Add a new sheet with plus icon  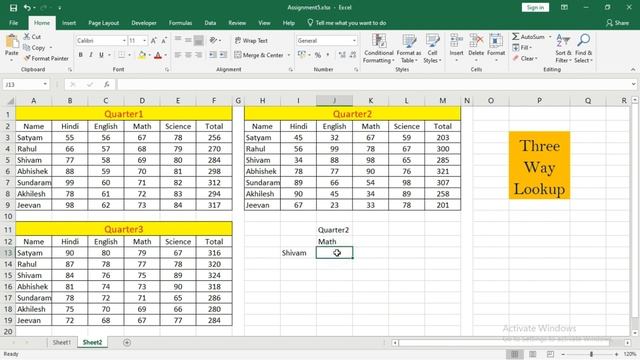click(127, 342)
